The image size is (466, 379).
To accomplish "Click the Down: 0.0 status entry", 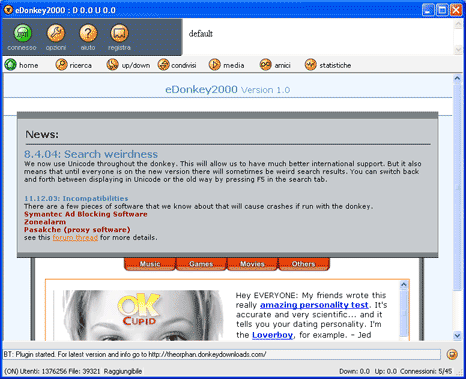I will click(x=354, y=371).
